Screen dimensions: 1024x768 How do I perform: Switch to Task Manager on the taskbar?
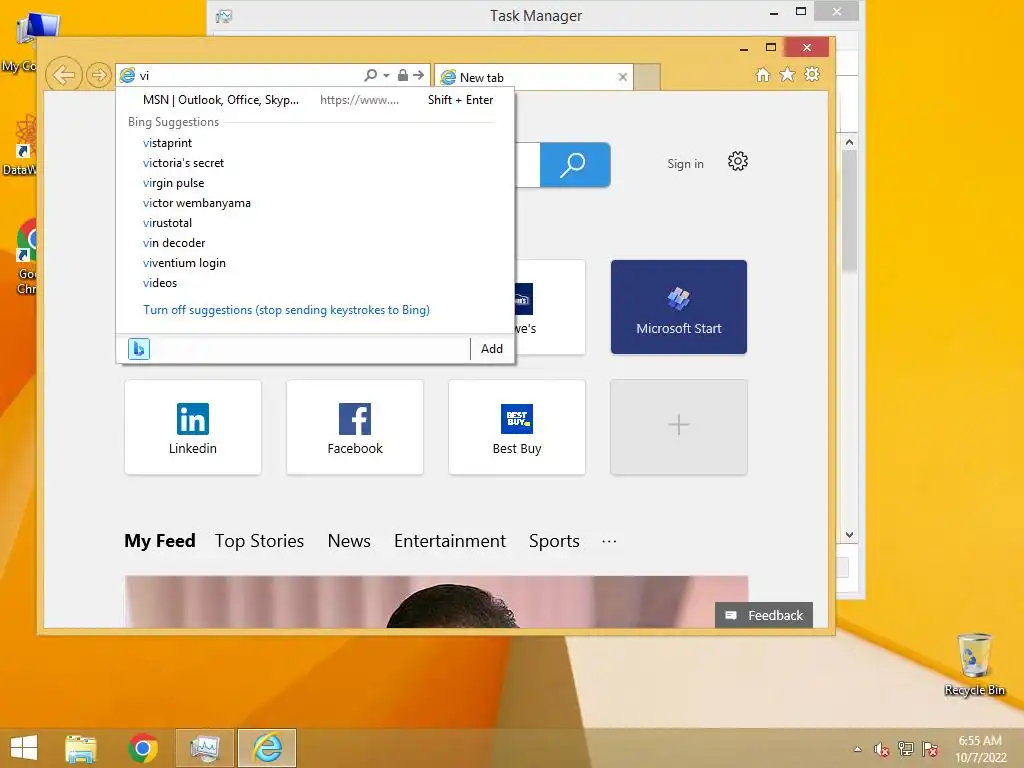204,748
